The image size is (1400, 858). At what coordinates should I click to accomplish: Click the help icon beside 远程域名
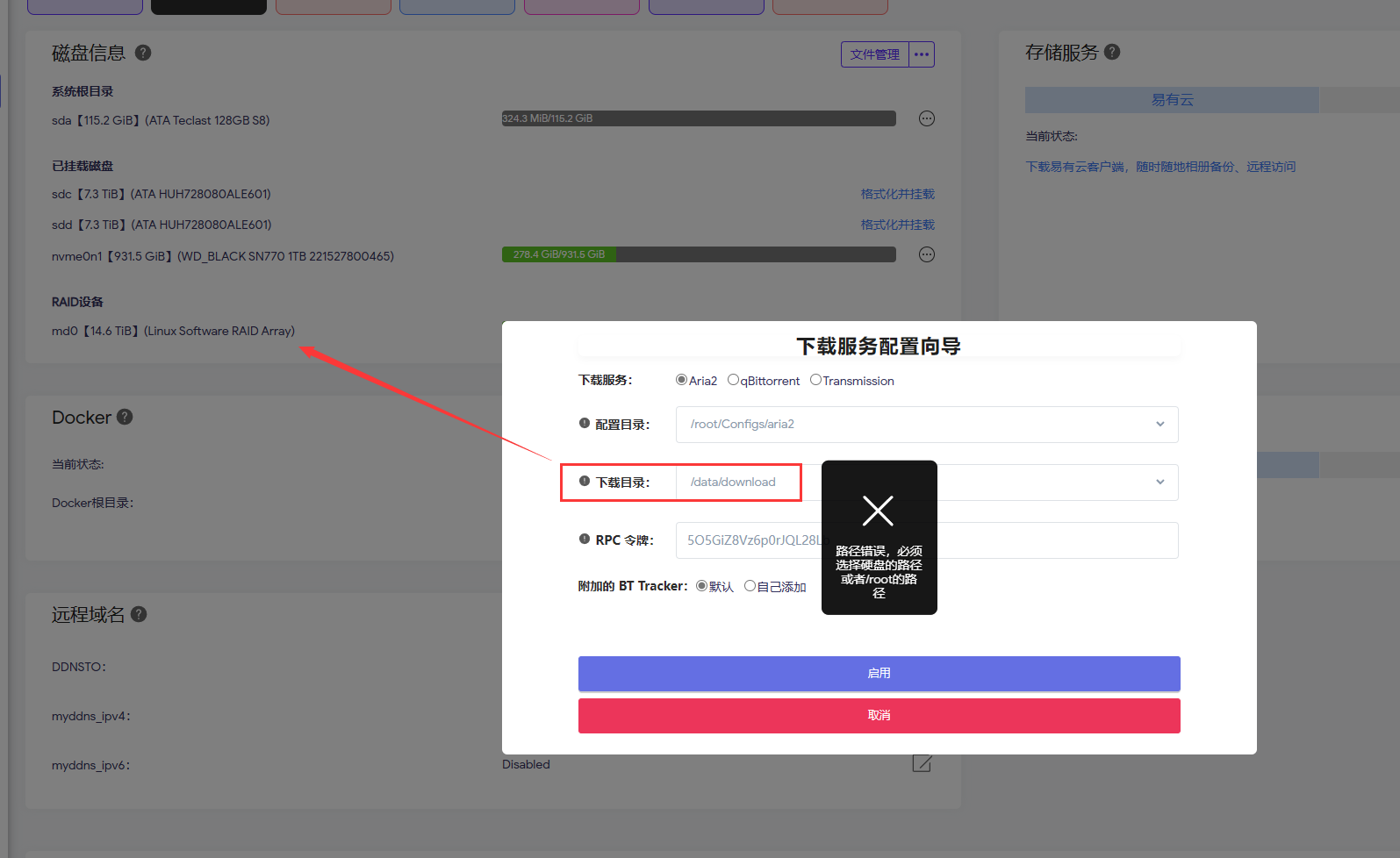coord(139,614)
